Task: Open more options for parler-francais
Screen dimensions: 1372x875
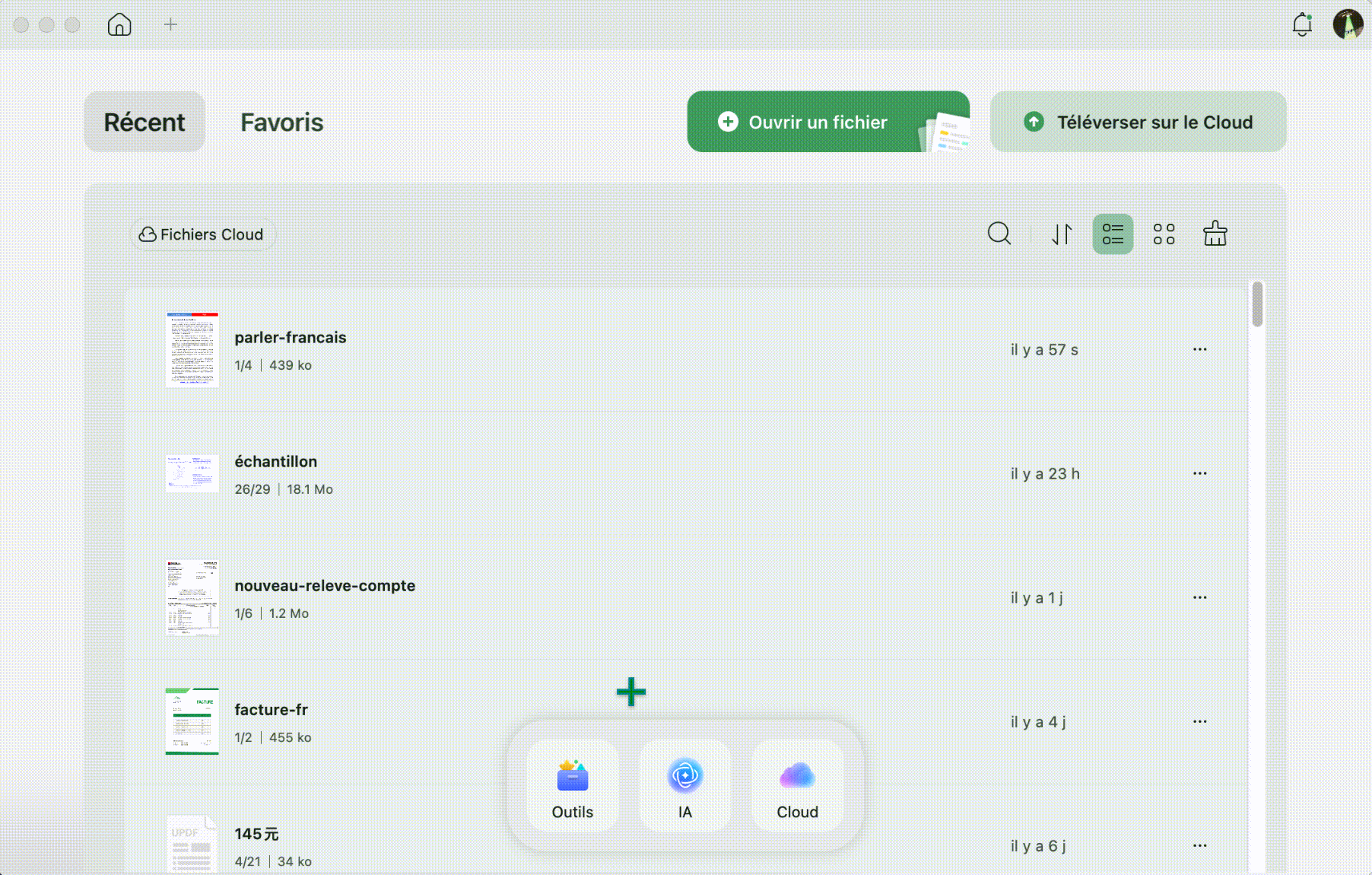Action: click(1199, 349)
